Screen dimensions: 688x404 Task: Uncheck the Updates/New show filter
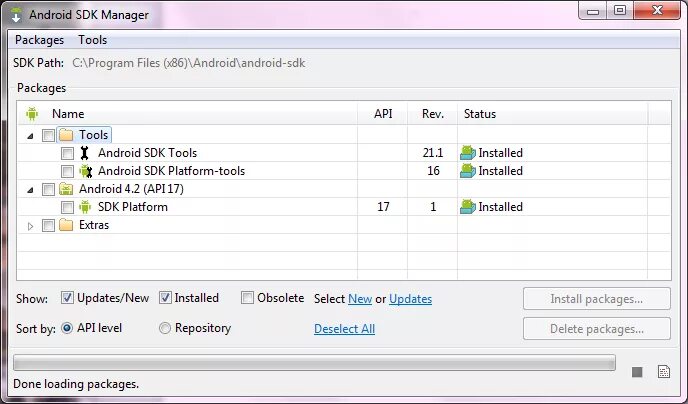[67, 298]
